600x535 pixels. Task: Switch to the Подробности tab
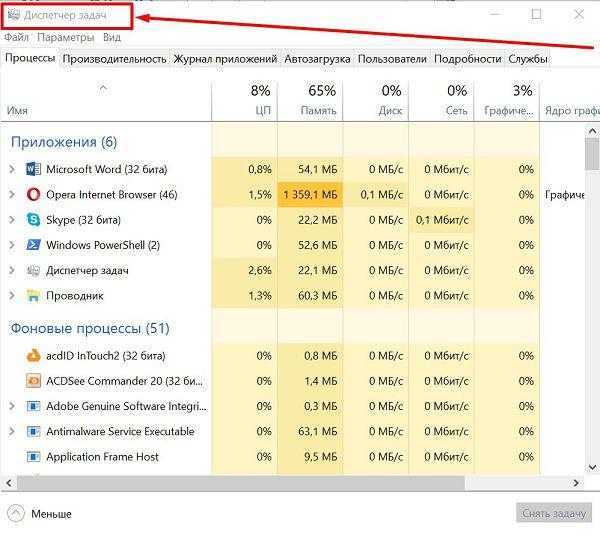468,59
